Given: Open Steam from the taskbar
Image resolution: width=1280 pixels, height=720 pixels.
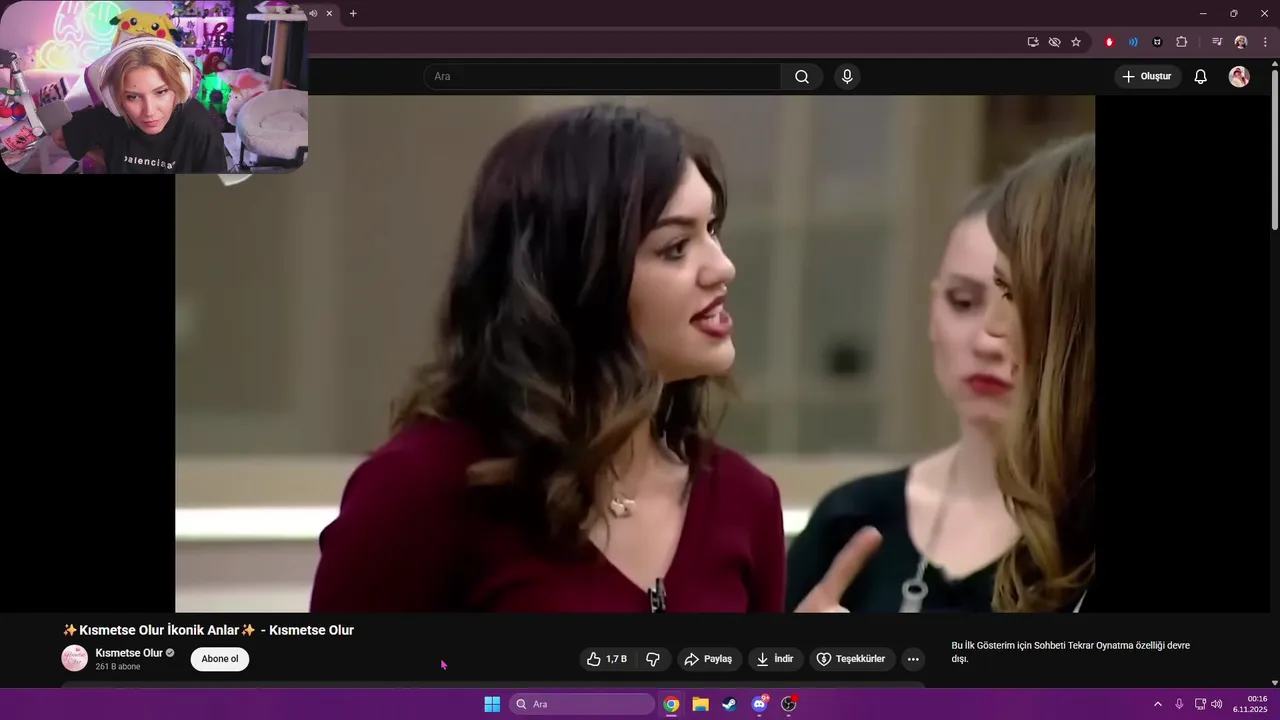Looking at the screenshot, I should pos(729,704).
